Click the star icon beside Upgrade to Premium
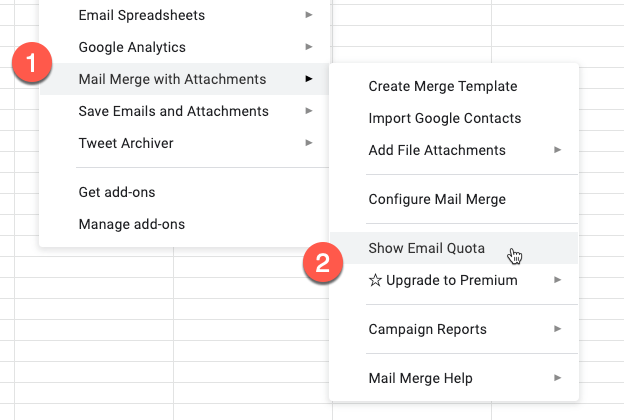 [375, 280]
